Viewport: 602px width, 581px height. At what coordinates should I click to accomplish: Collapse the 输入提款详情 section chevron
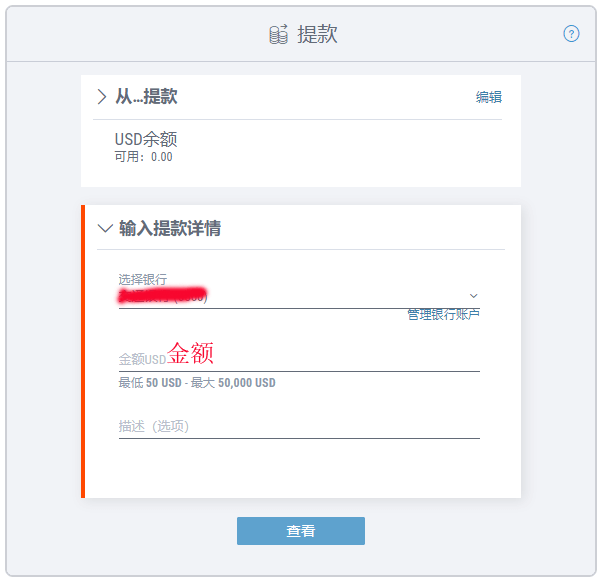(x=105, y=228)
